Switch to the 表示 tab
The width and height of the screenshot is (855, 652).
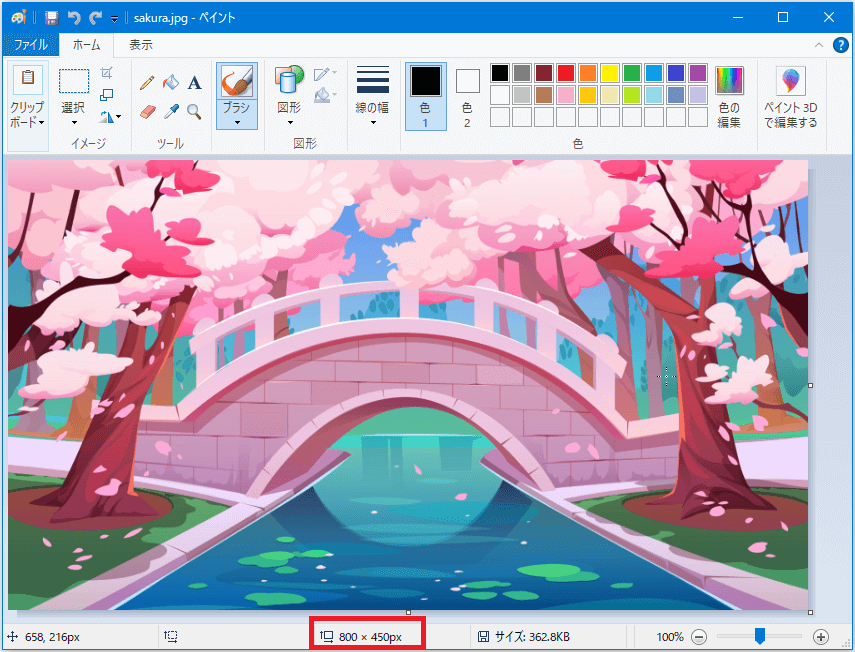click(x=141, y=45)
